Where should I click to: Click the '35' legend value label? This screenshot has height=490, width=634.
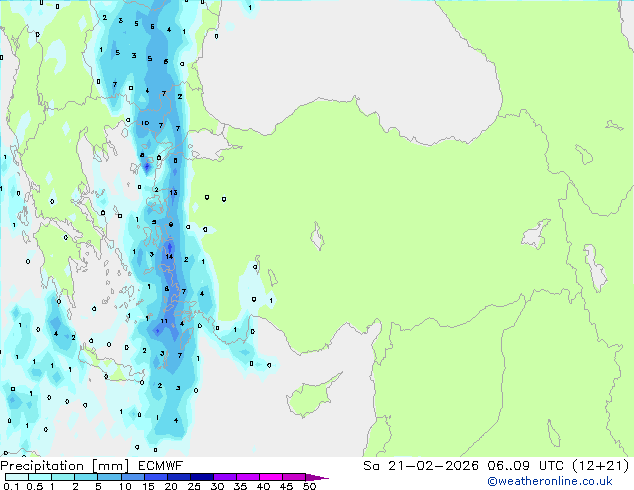point(240,486)
